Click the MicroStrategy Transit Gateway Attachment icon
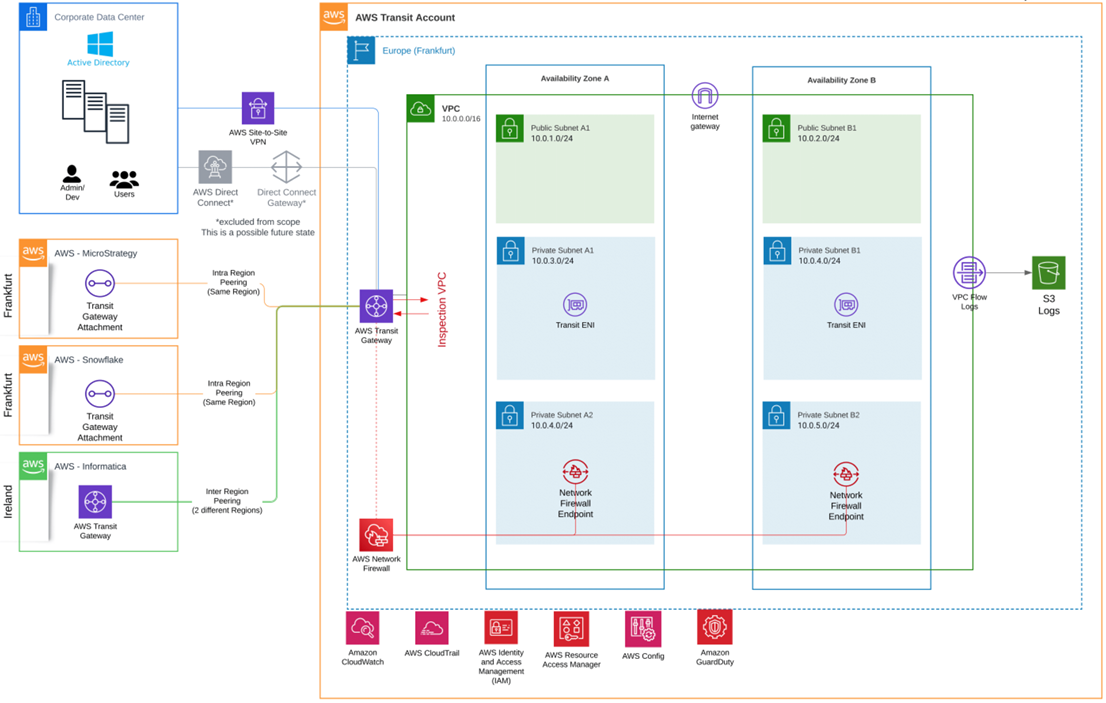The width and height of the screenshot is (1106, 703). click(99, 283)
